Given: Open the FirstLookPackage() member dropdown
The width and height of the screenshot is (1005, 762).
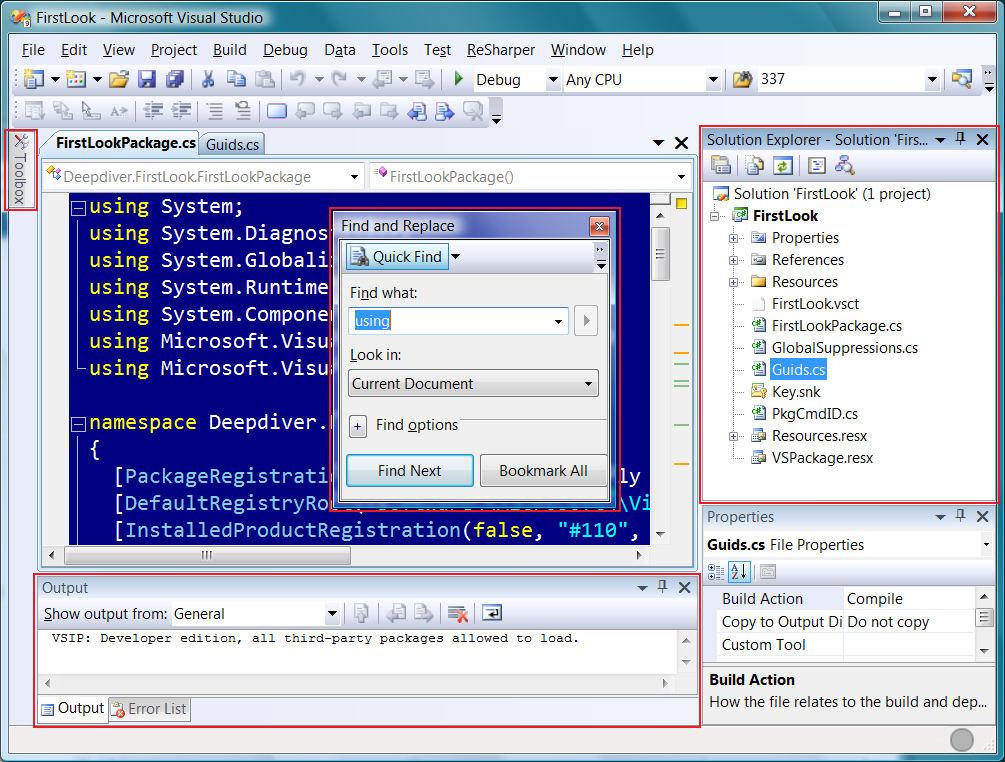Looking at the screenshot, I should coord(681,177).
